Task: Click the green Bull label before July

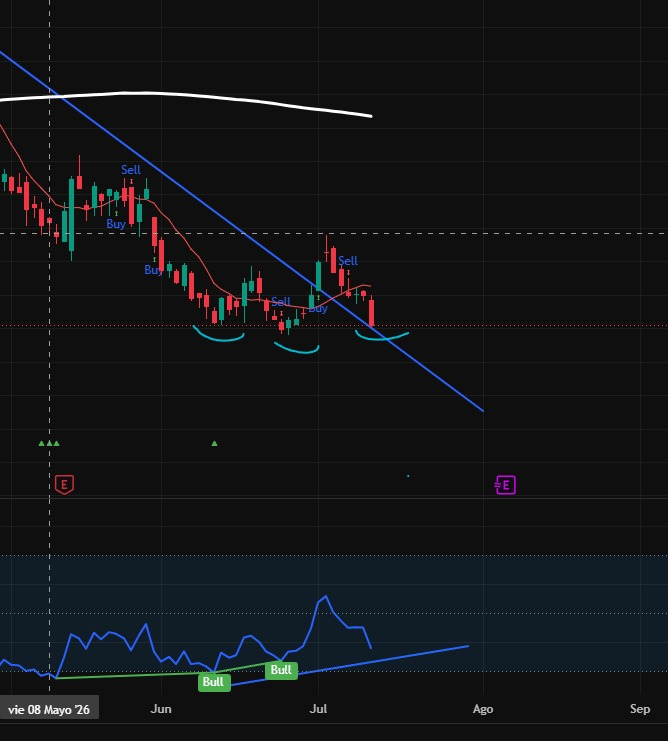Action: tap(281, 670)
